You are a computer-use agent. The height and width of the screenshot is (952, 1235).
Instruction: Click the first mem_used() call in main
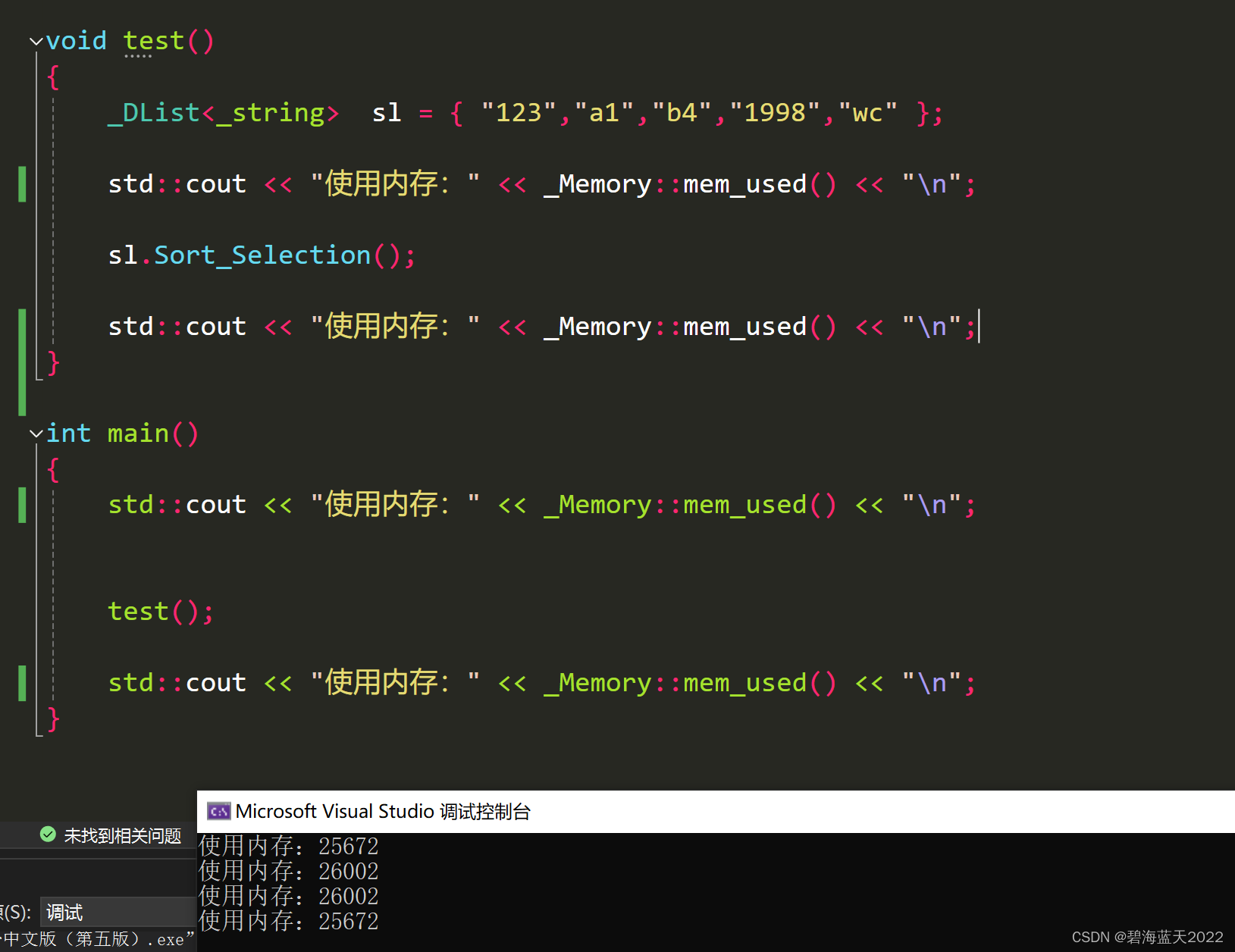(x=760, y=505)
